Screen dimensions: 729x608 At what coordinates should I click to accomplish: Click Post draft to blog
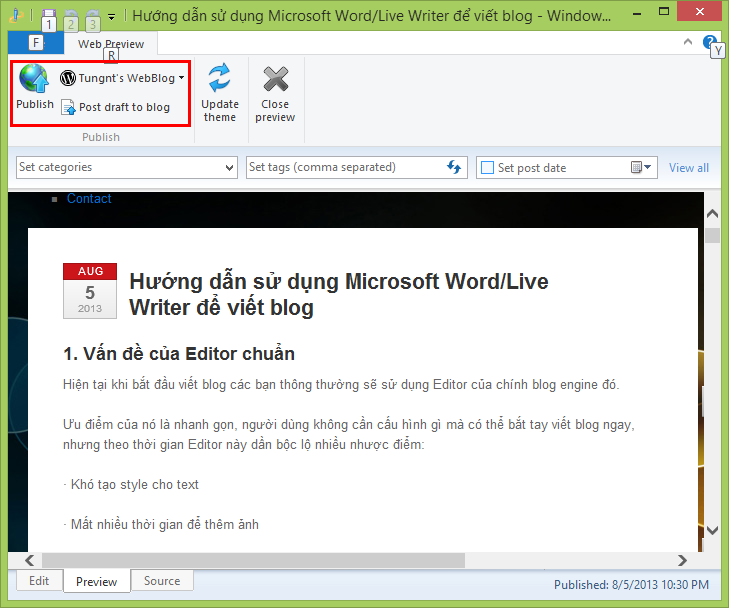[115, 107]
